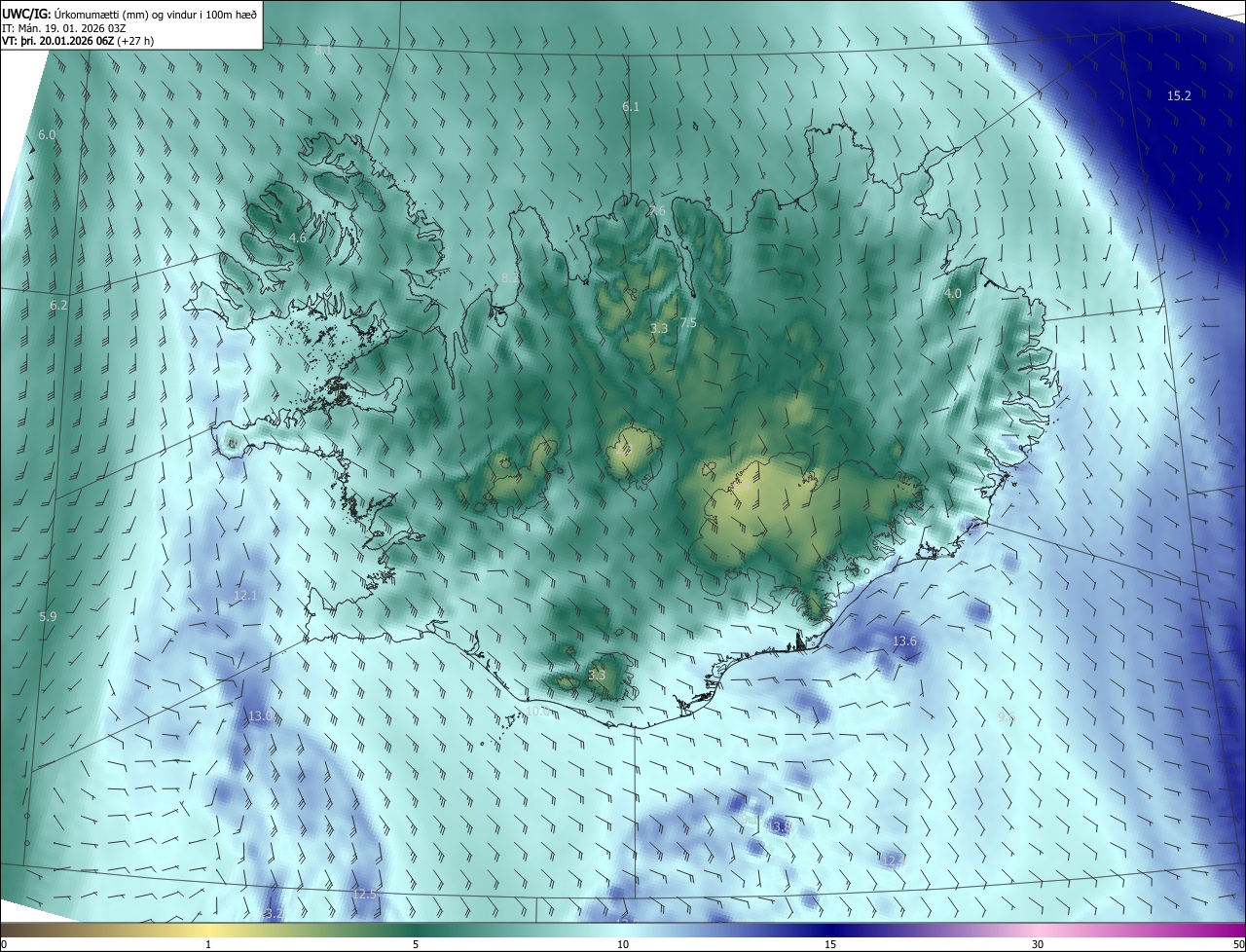Image resolution: width=1246 pixels, height=952 pixels.
Task: Select the color scale tick label 5
Action: (416, 944)
